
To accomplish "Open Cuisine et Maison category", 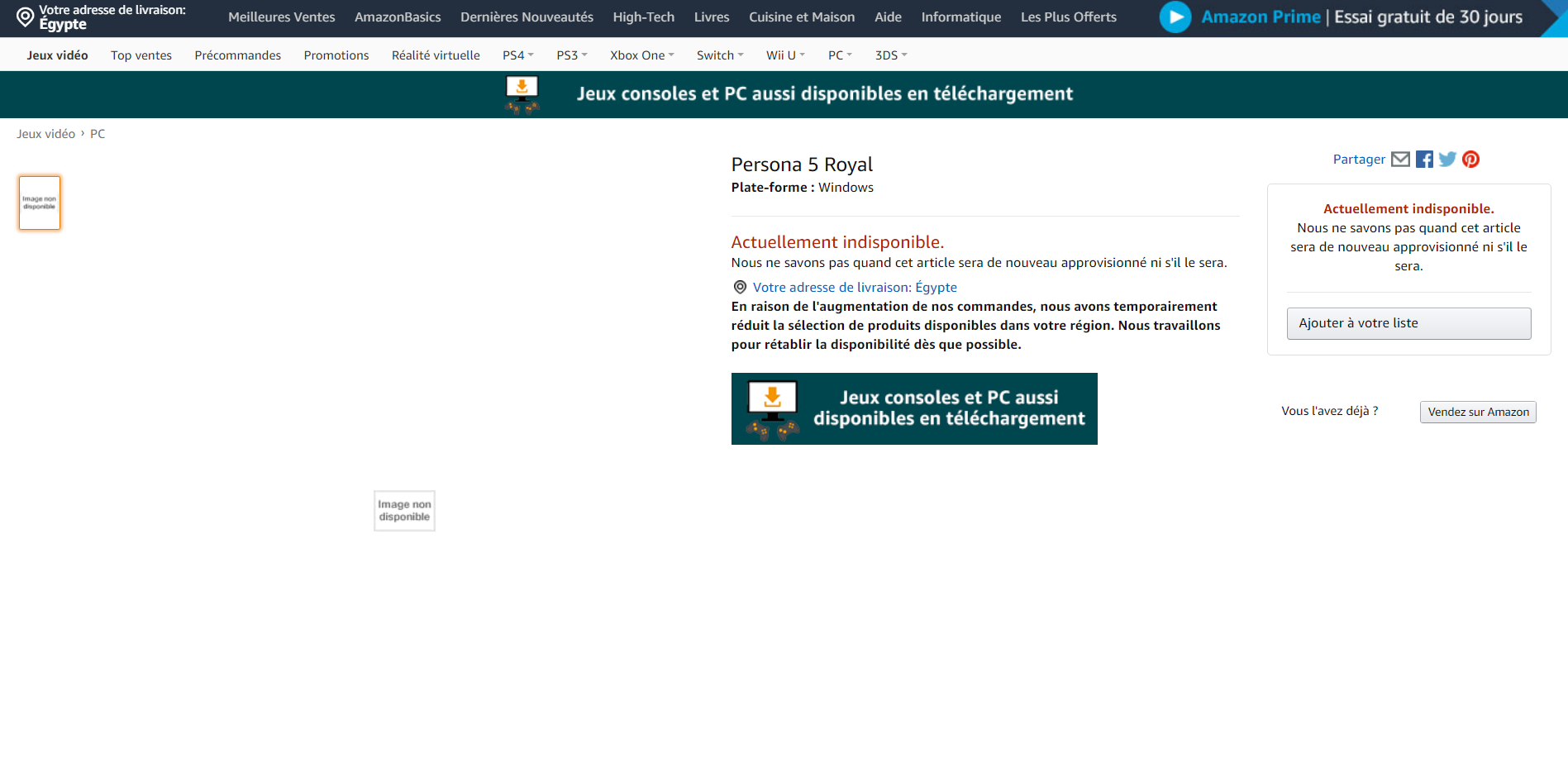I will click(802, 17).
